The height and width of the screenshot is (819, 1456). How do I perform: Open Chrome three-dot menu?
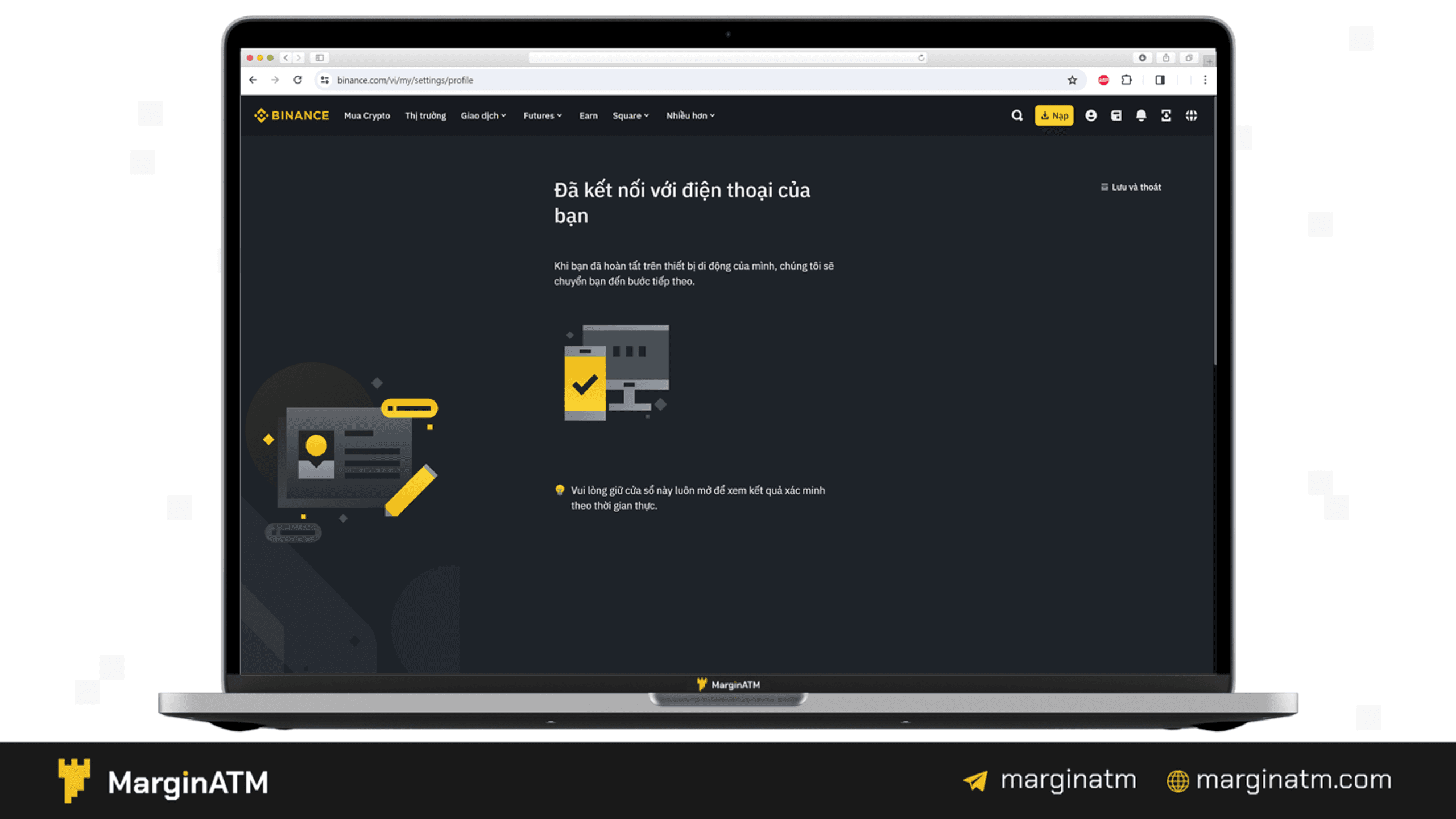[1205, 80]
